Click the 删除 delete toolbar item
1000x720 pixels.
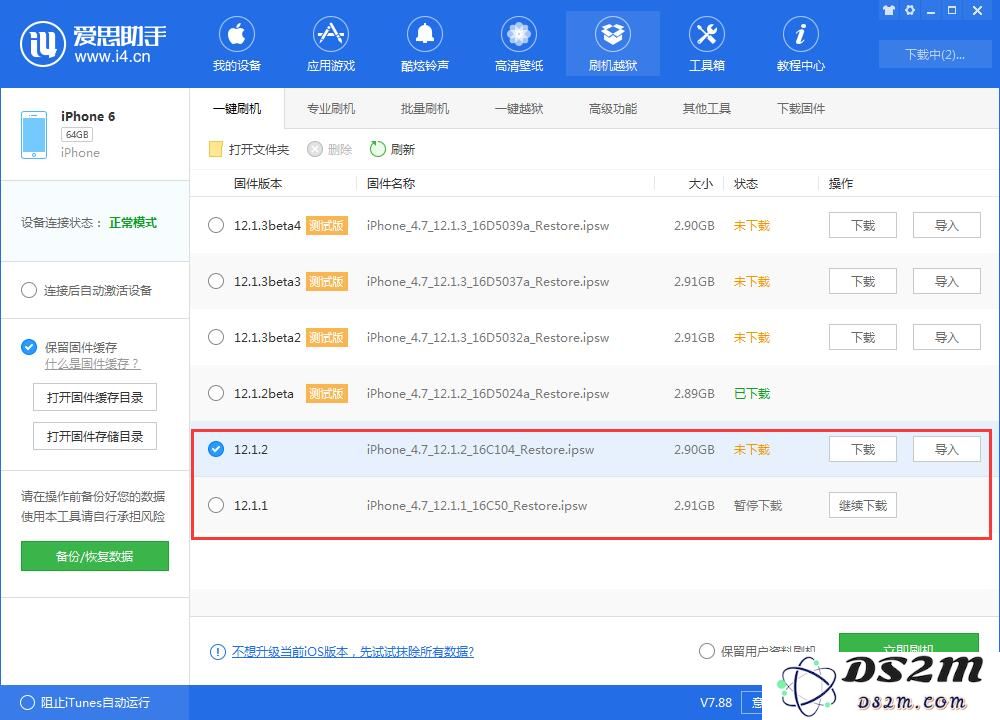(x=330, y=149)
